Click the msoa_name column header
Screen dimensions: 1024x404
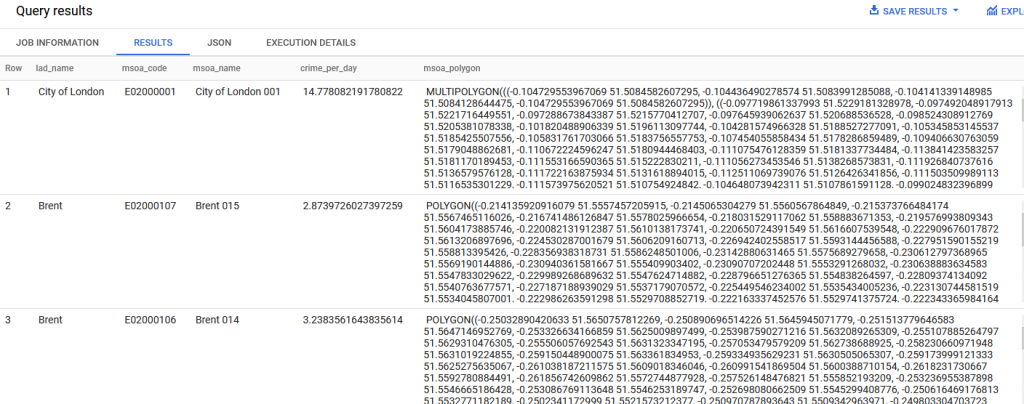click(x=217, y=68)
